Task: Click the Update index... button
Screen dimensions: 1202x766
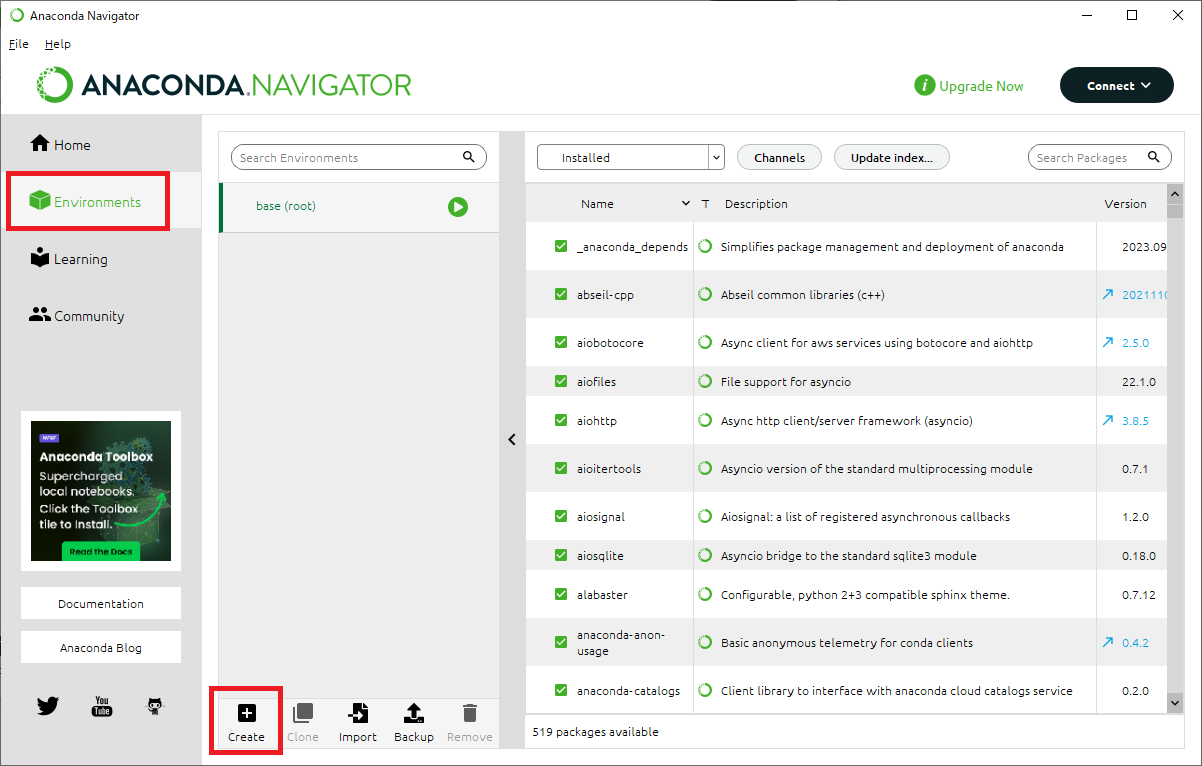Action: click(x=891, y=158)
